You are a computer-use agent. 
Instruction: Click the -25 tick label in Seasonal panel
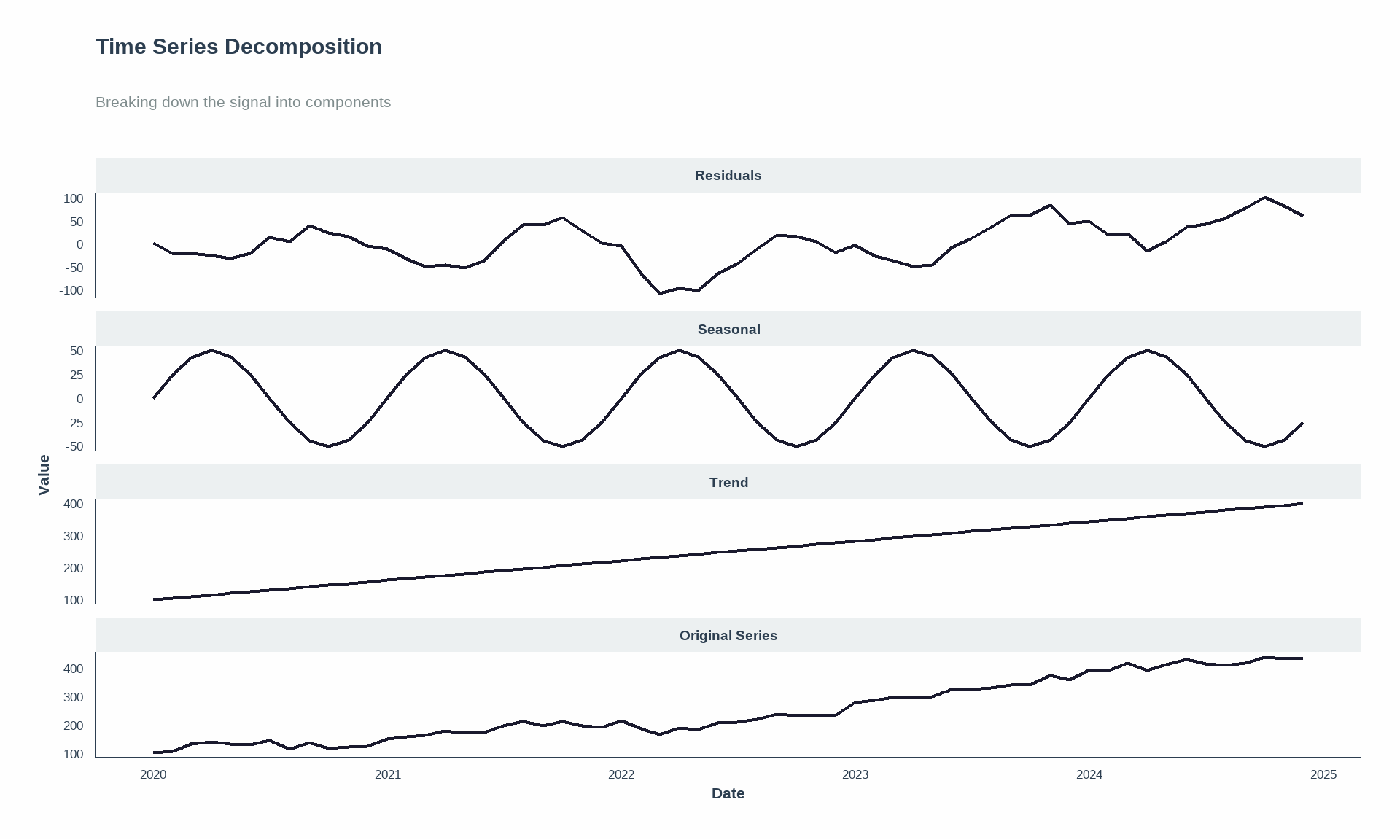point(74,423)
